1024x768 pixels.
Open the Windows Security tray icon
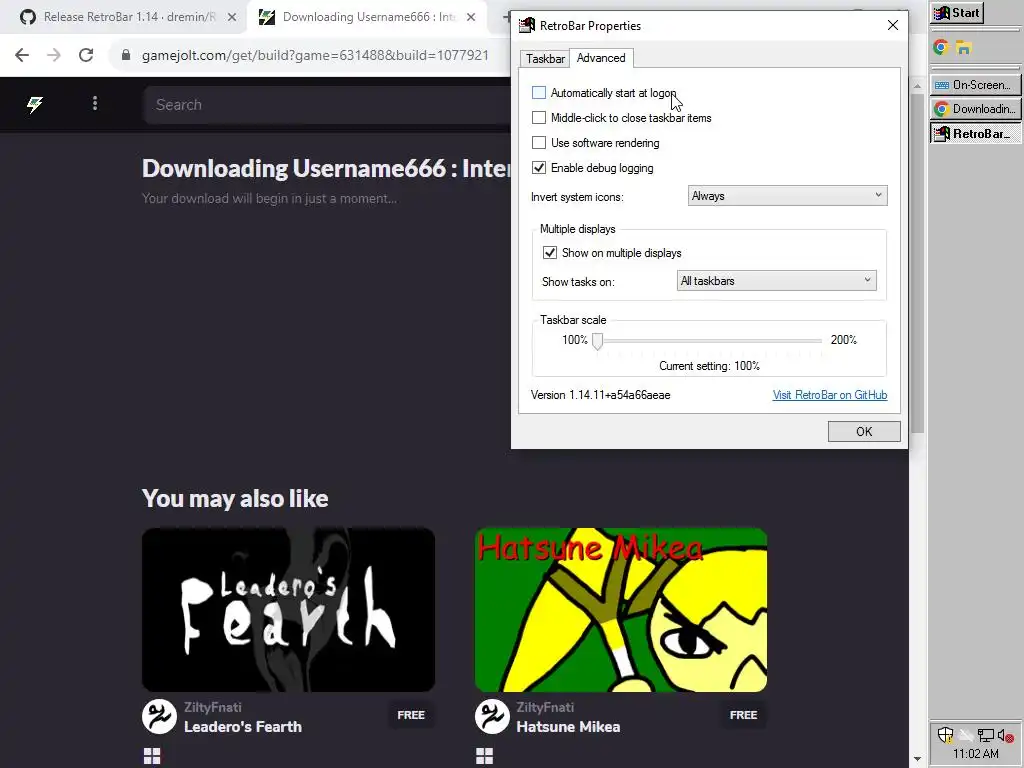point(945,735)
